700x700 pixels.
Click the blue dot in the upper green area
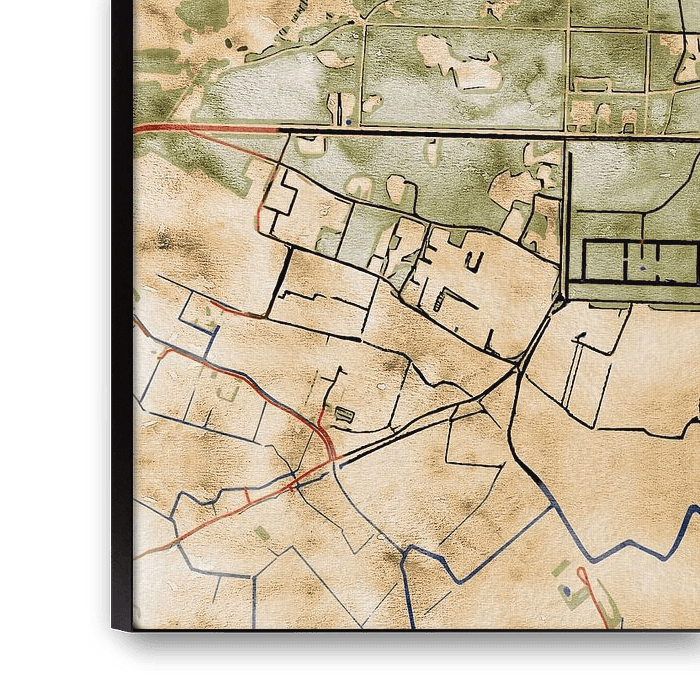pyautogui.click(x=347, y=121)
